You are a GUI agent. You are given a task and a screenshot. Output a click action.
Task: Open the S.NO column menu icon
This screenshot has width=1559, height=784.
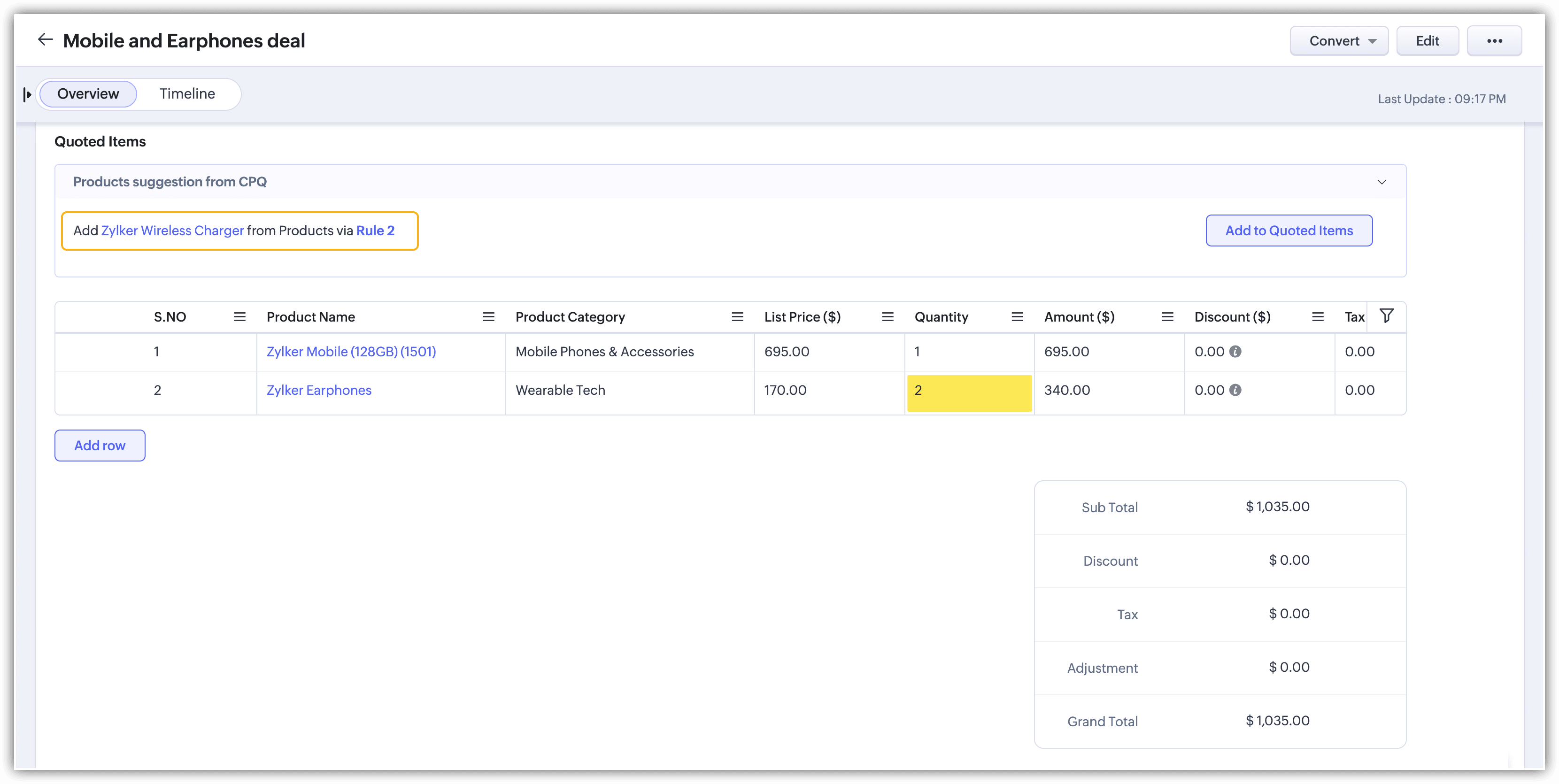(x=239, y=317)
